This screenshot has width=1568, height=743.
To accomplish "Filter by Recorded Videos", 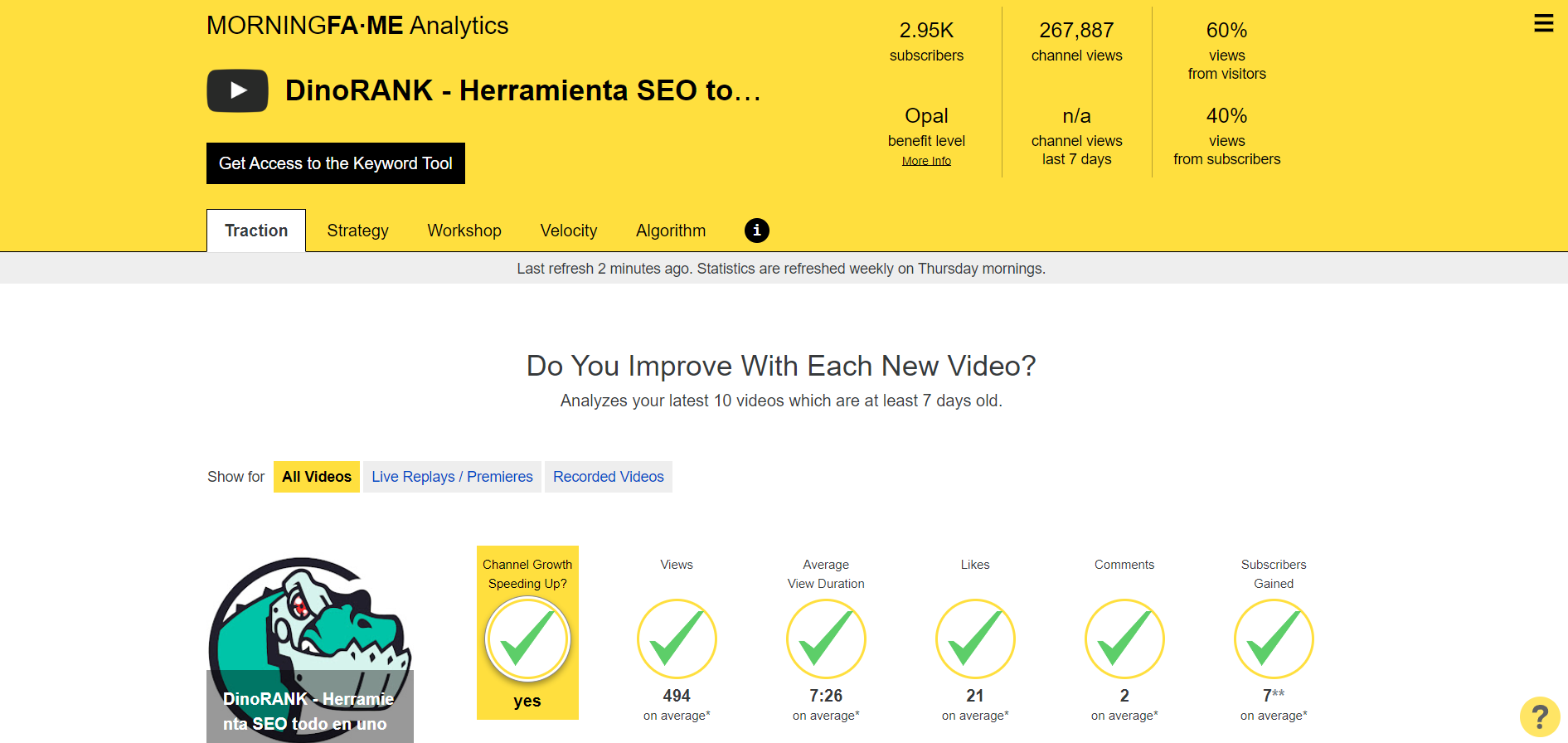I will point(609,477).
